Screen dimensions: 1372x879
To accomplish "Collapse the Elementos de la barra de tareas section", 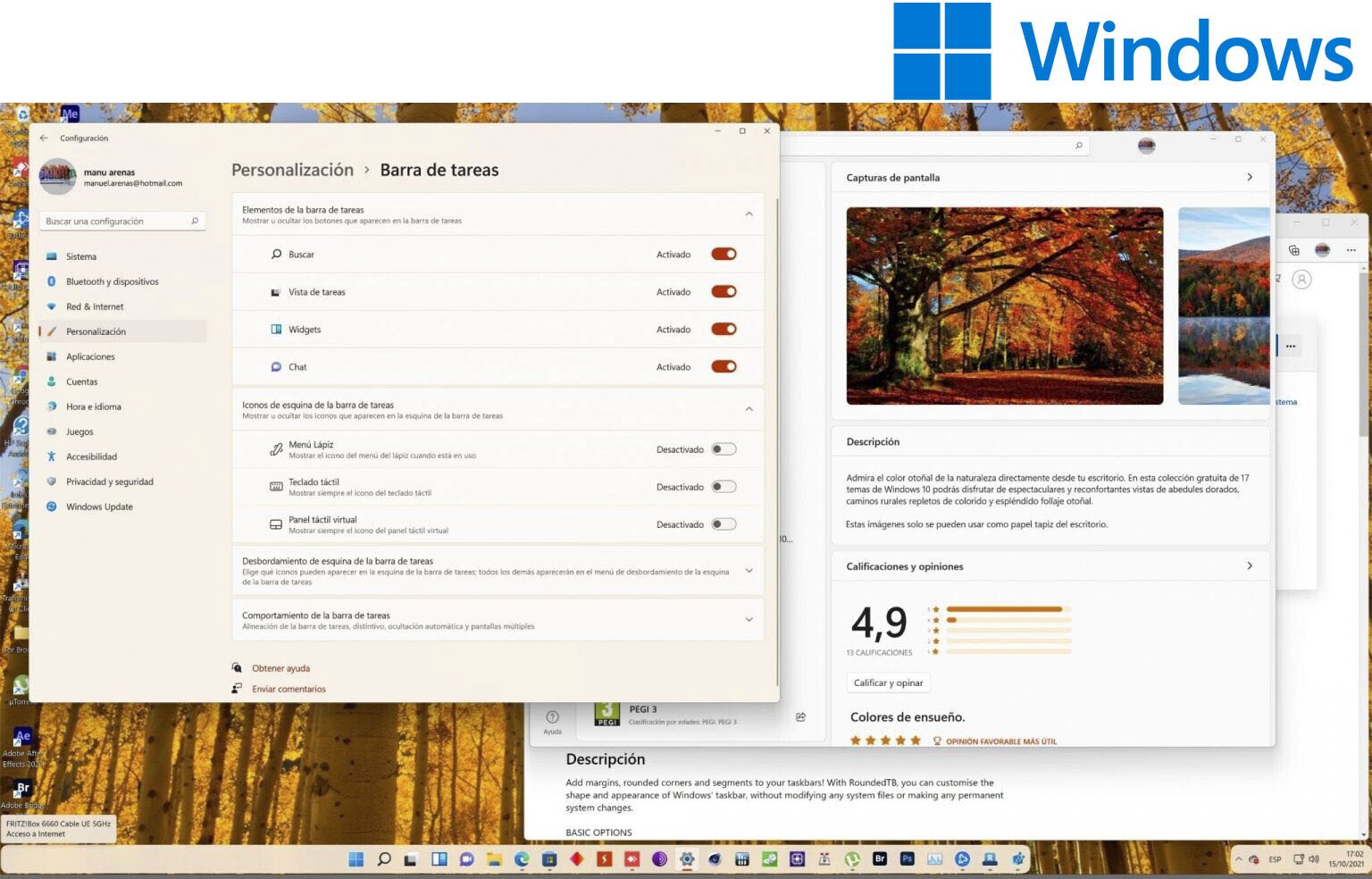I will (749, 214).
